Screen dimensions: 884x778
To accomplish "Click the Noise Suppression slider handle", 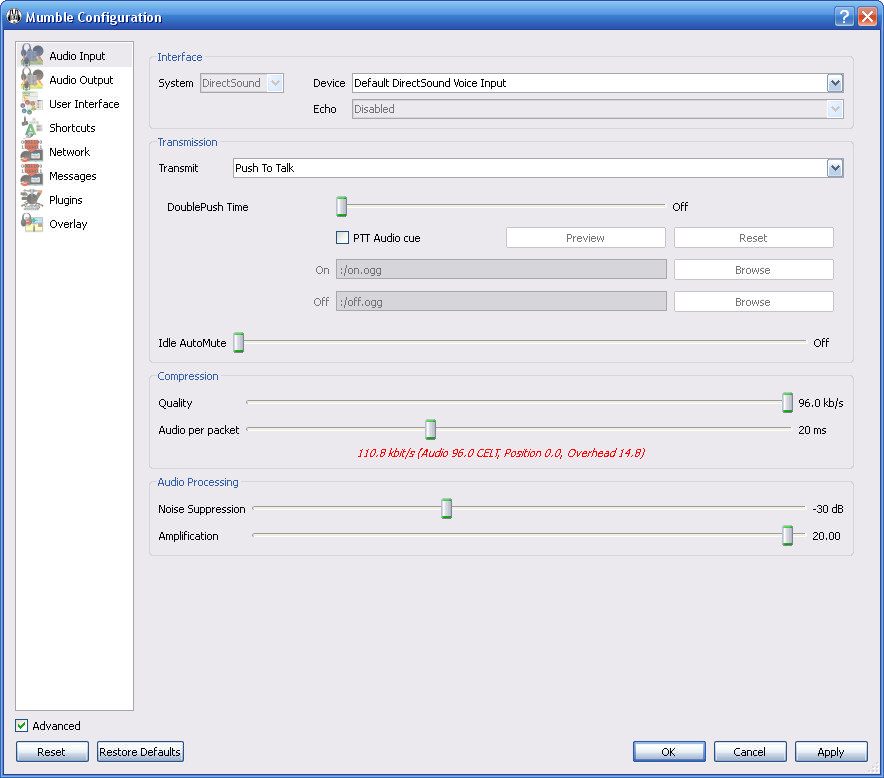I will (x=447, y=509).
